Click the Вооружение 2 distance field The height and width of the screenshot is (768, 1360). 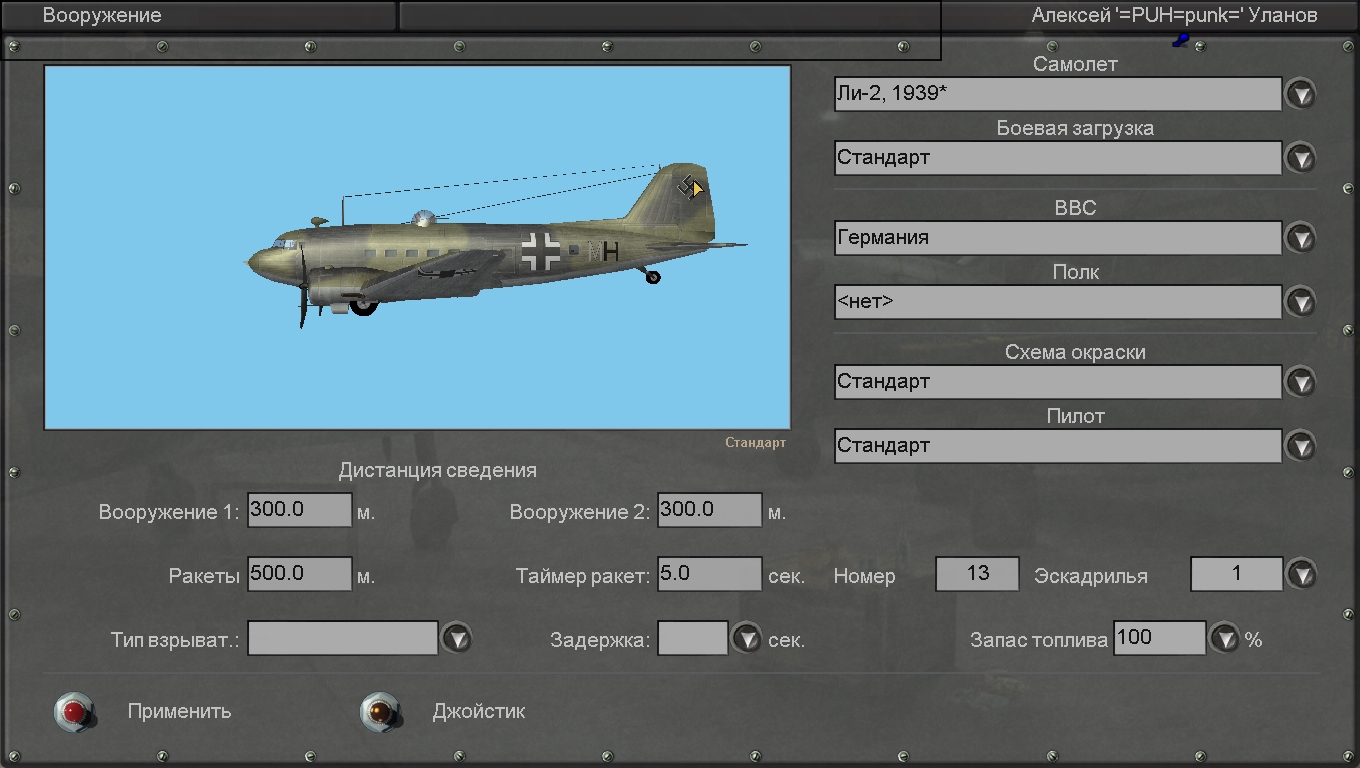point(710,510)
